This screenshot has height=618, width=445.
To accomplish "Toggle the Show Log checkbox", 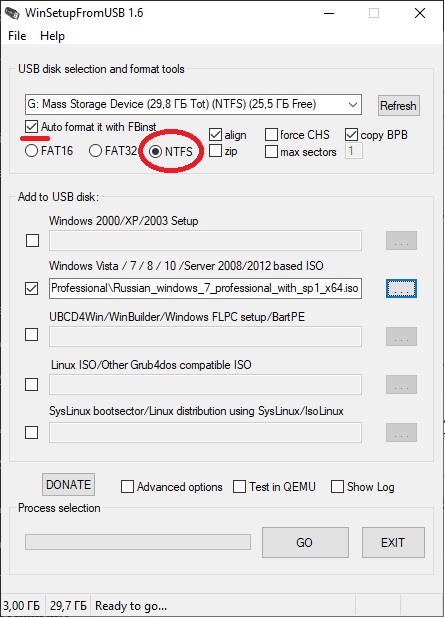I will (337, 487).
